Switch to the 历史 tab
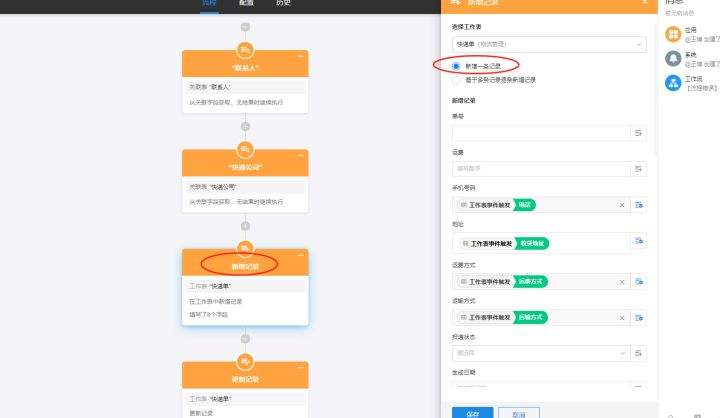The image size is (720, 418). [x=283, y=3]
